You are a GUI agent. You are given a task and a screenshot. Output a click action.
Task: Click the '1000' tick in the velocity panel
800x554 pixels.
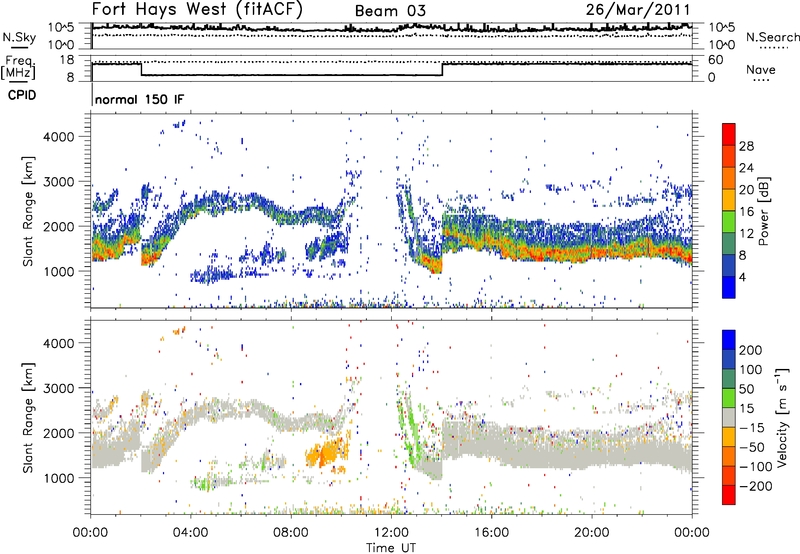point(58,478)
